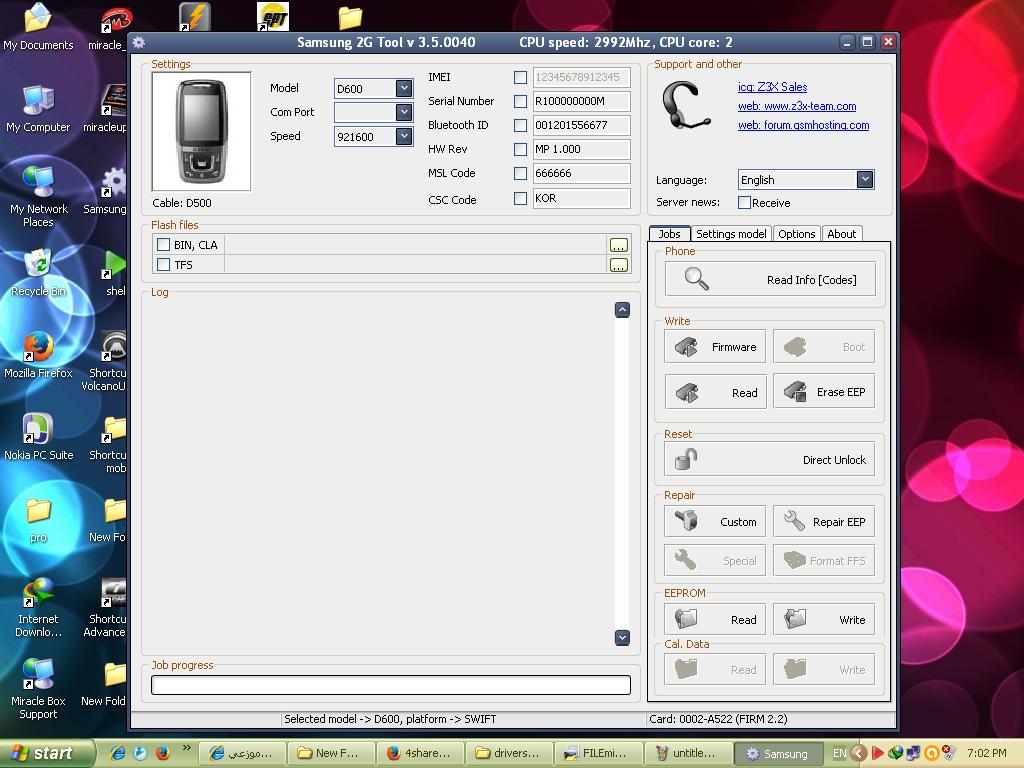Switch to 4share taskbar window
The image size is (1024, 768).
click(x=419, y=753)
